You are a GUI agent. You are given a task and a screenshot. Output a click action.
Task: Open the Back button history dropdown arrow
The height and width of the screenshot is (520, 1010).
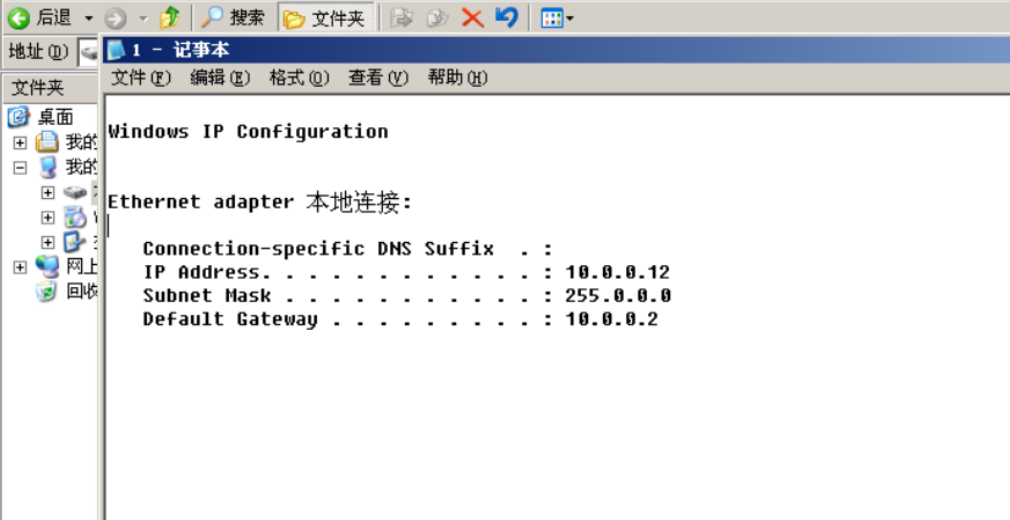point(88,18)
